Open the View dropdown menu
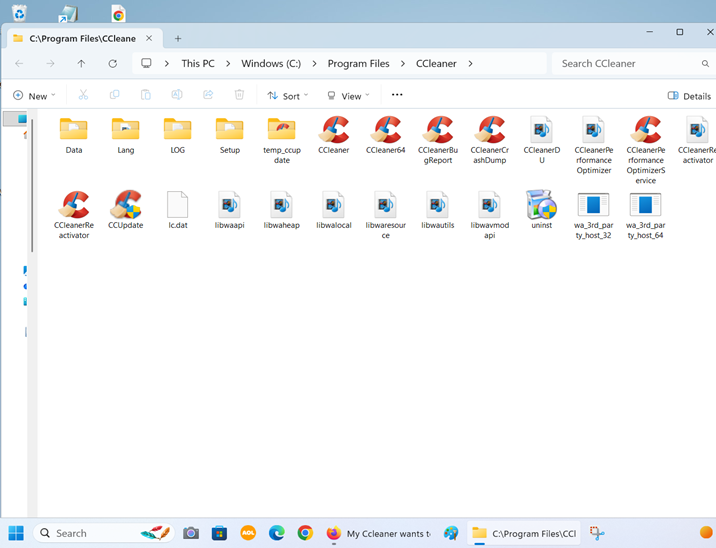 pyautogui.click(x=348, y=96)
